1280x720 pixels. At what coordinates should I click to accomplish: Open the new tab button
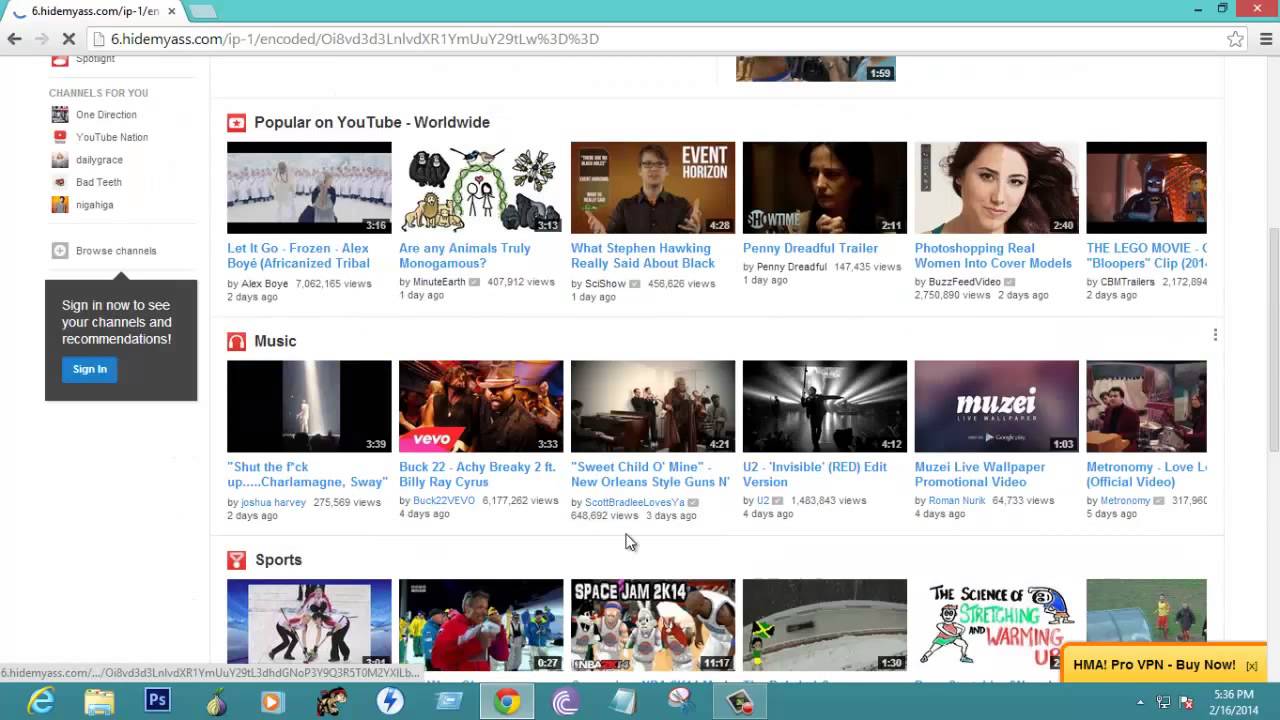pos(202,11)
